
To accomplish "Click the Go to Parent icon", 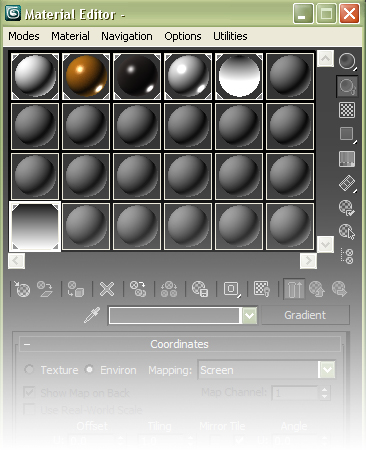I will [317, 289].
